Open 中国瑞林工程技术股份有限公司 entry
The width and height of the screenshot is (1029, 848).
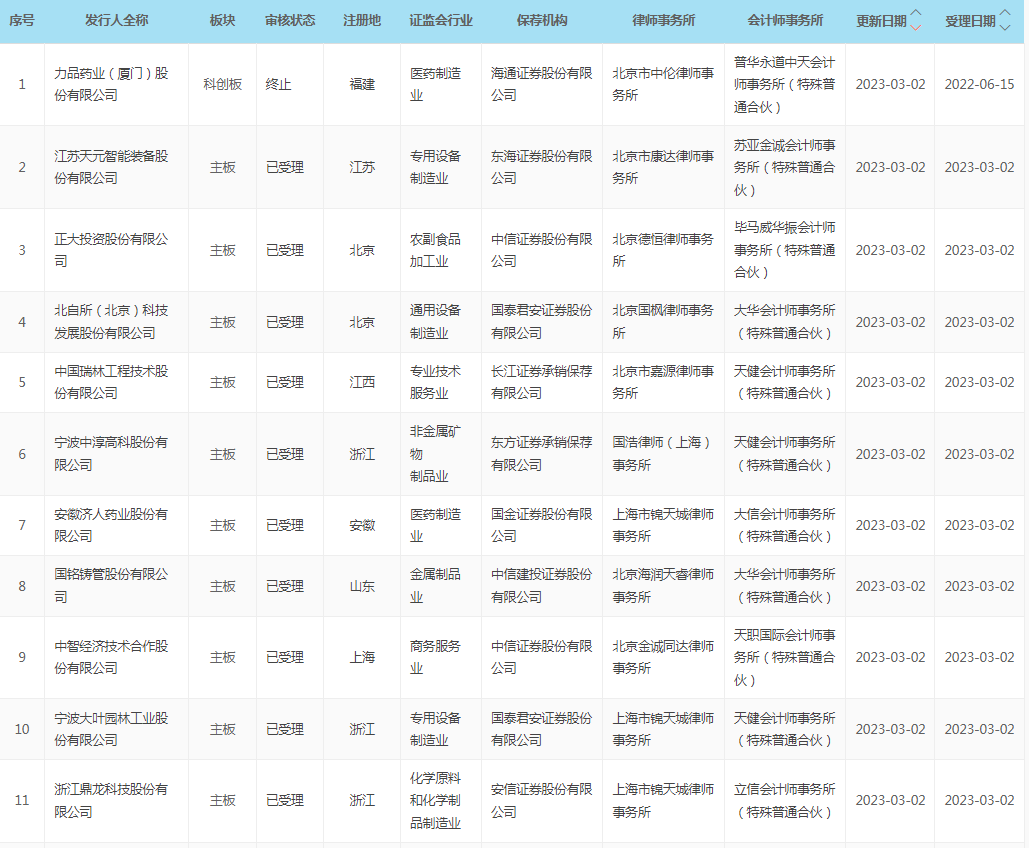111,382
